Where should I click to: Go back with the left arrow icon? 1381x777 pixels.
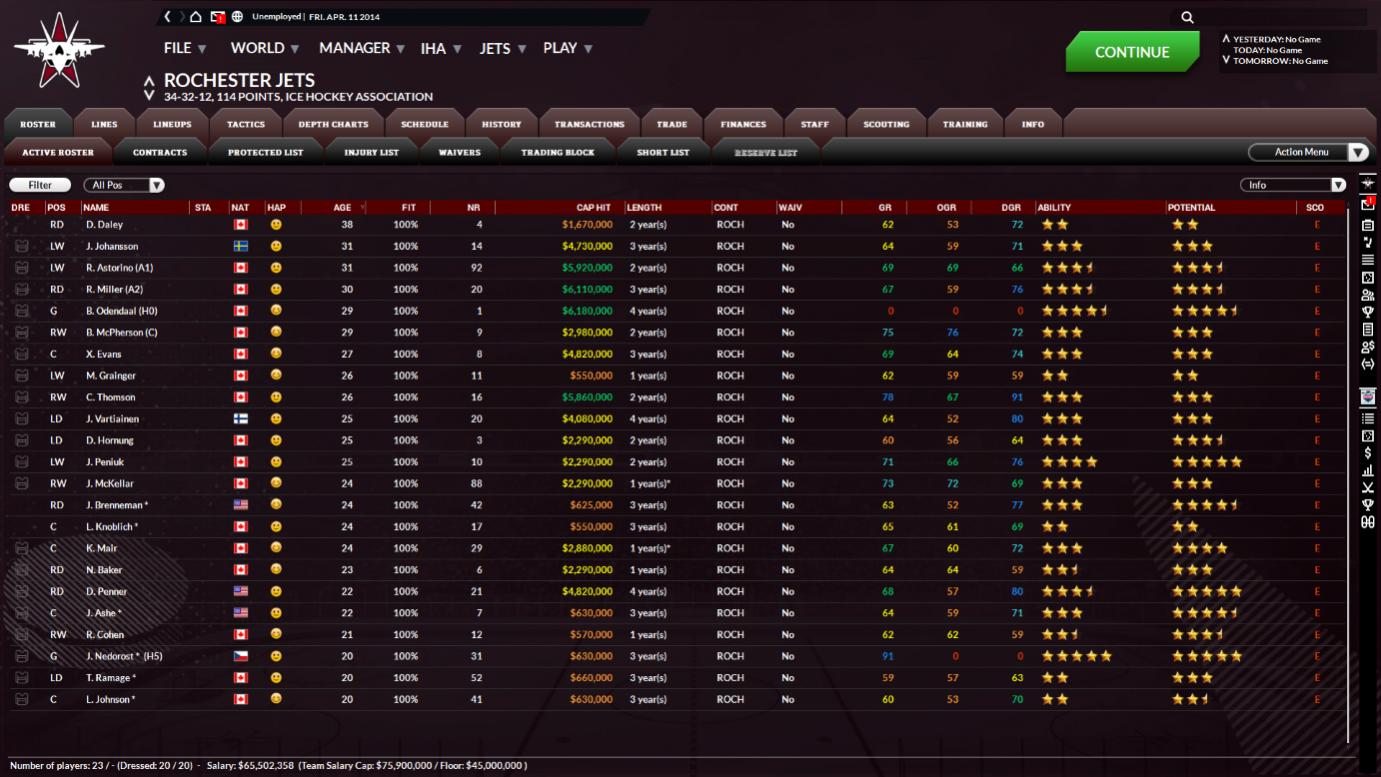(168, 17)
